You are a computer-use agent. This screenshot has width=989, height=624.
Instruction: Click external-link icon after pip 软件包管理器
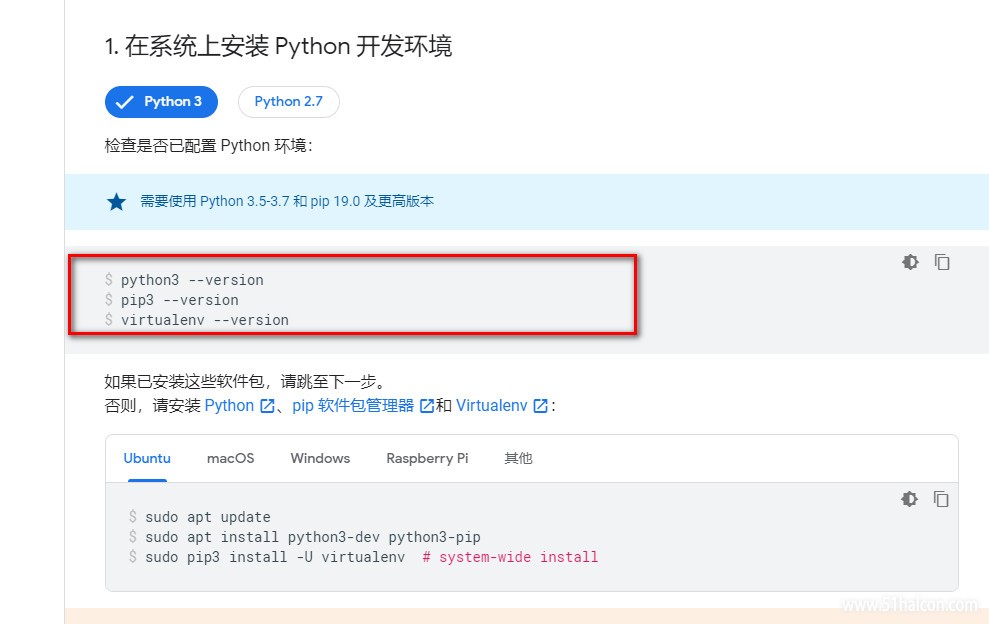[x=427, y=406]
